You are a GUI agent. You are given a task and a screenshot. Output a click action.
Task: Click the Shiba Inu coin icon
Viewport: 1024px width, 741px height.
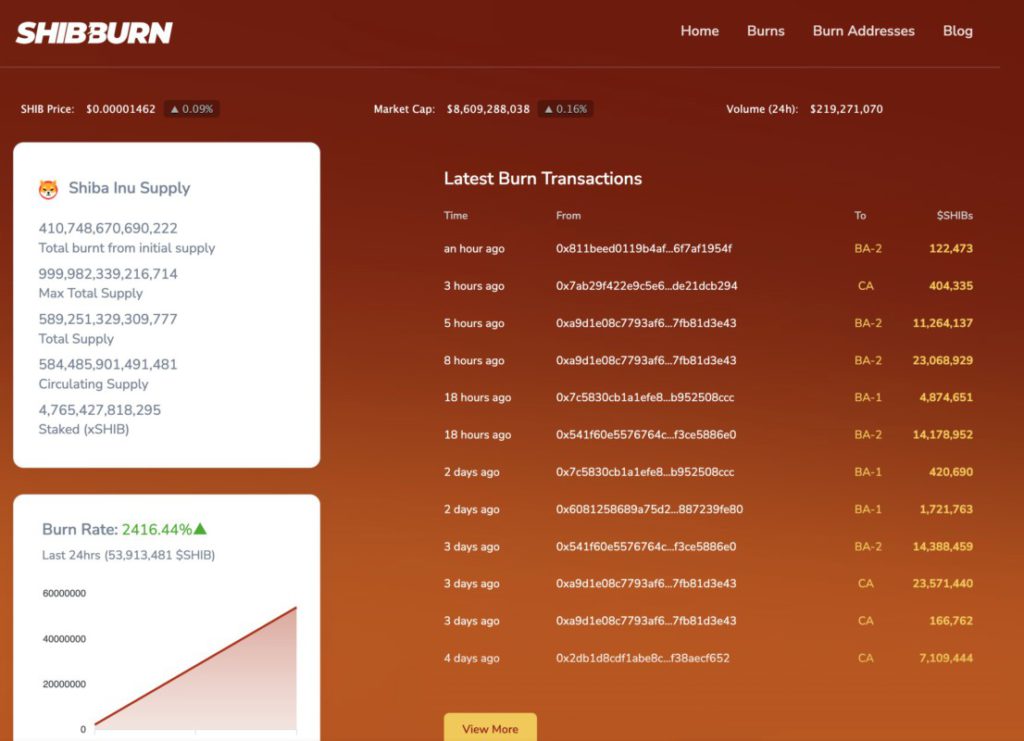coord(48,189)
